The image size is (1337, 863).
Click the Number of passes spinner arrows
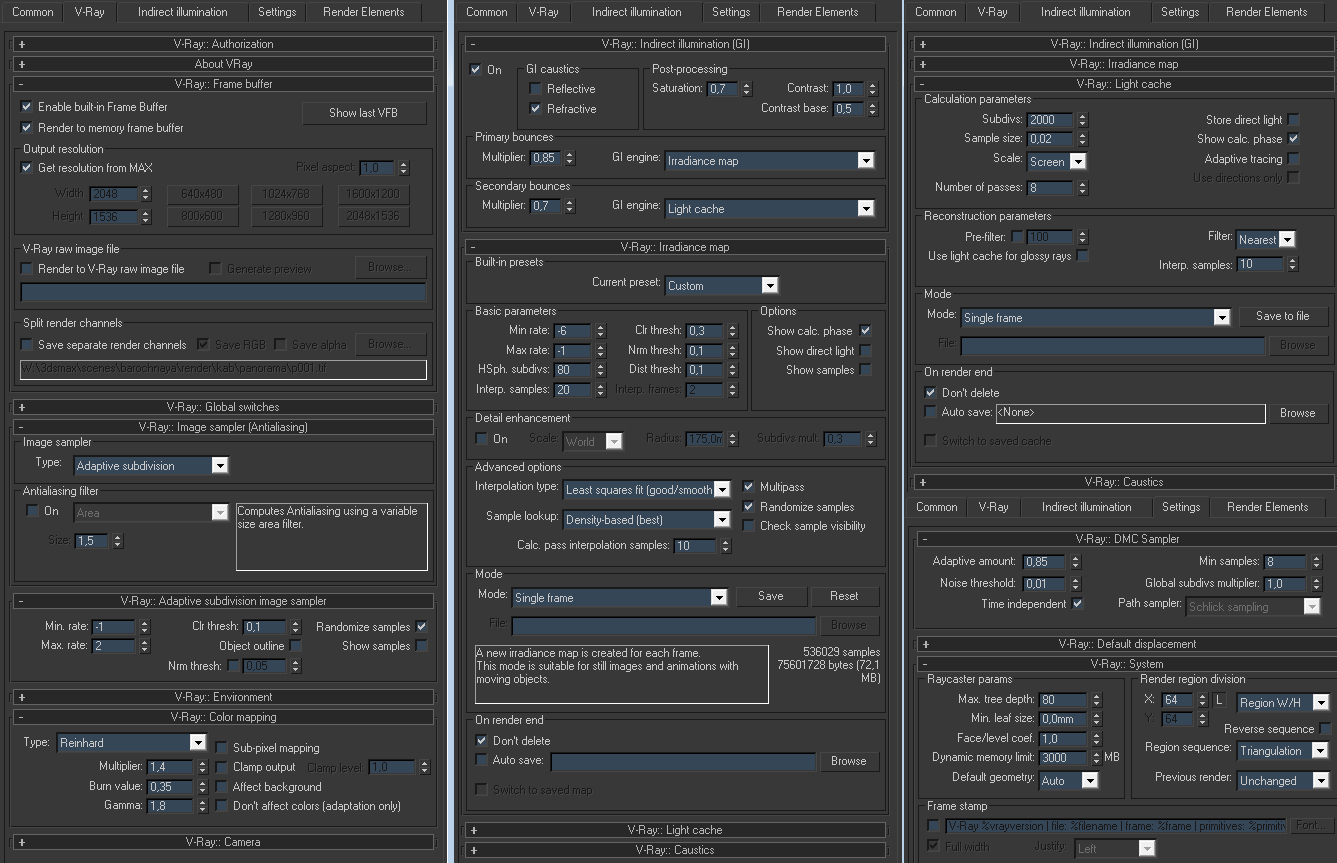tap(1082, 188)
